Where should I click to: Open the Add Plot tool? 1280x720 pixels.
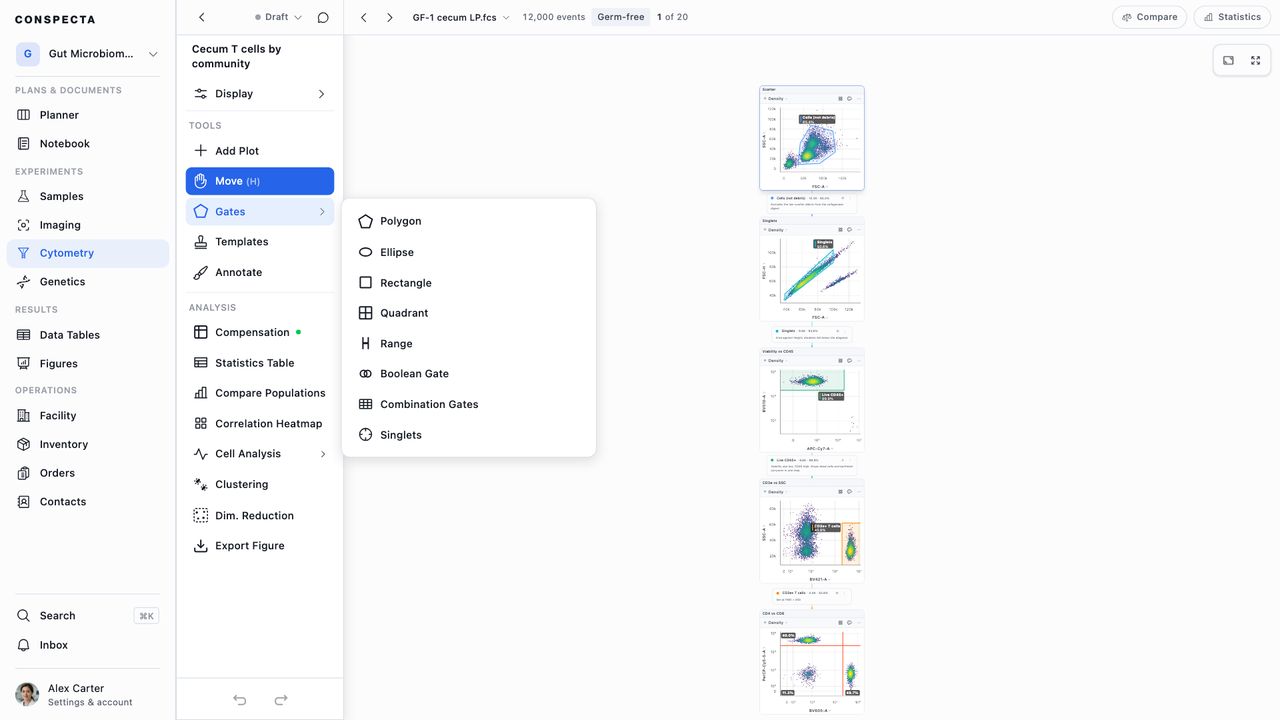tap(260, 151)
